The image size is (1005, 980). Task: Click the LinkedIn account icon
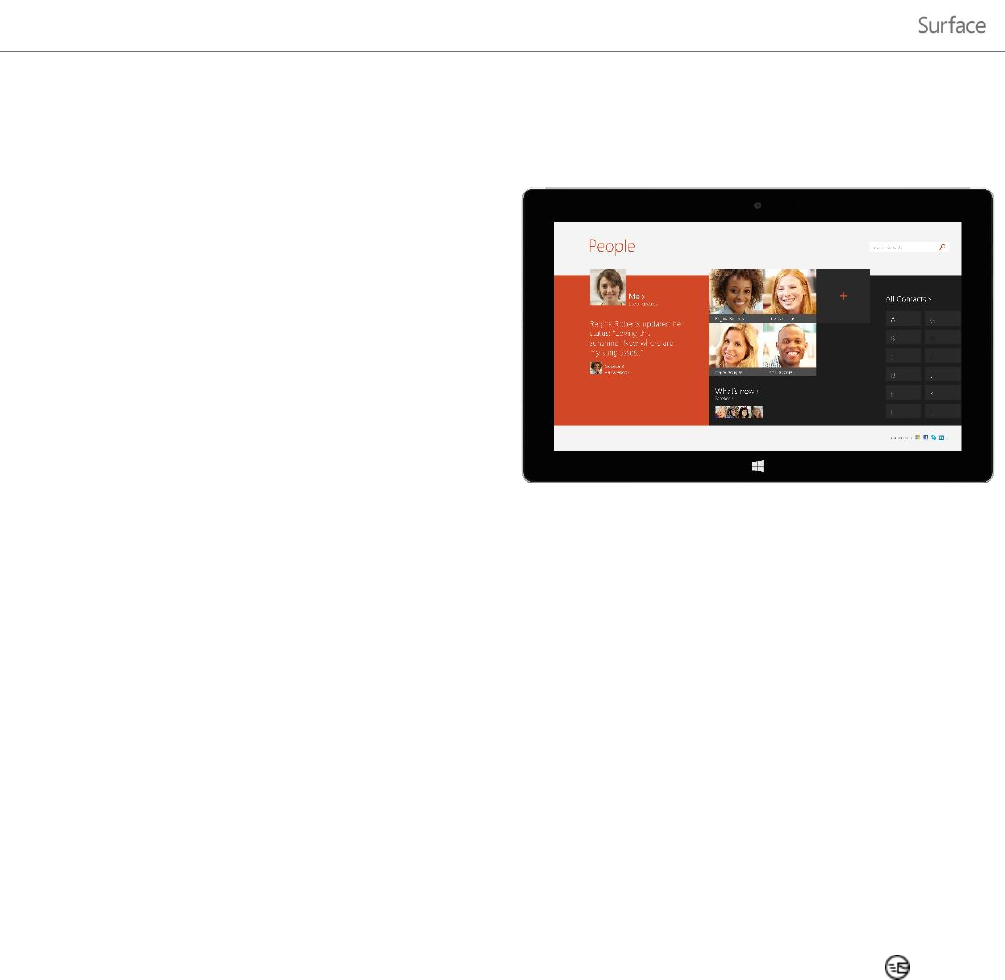(x=940, y=437)
